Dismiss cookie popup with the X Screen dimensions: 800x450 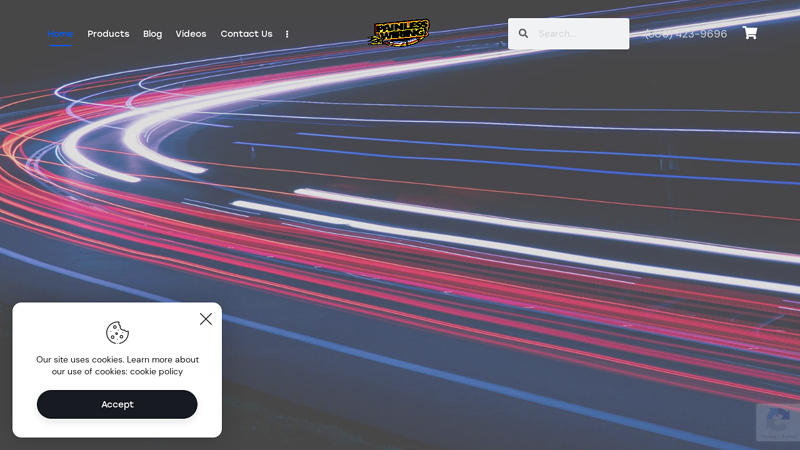[206, 319]
